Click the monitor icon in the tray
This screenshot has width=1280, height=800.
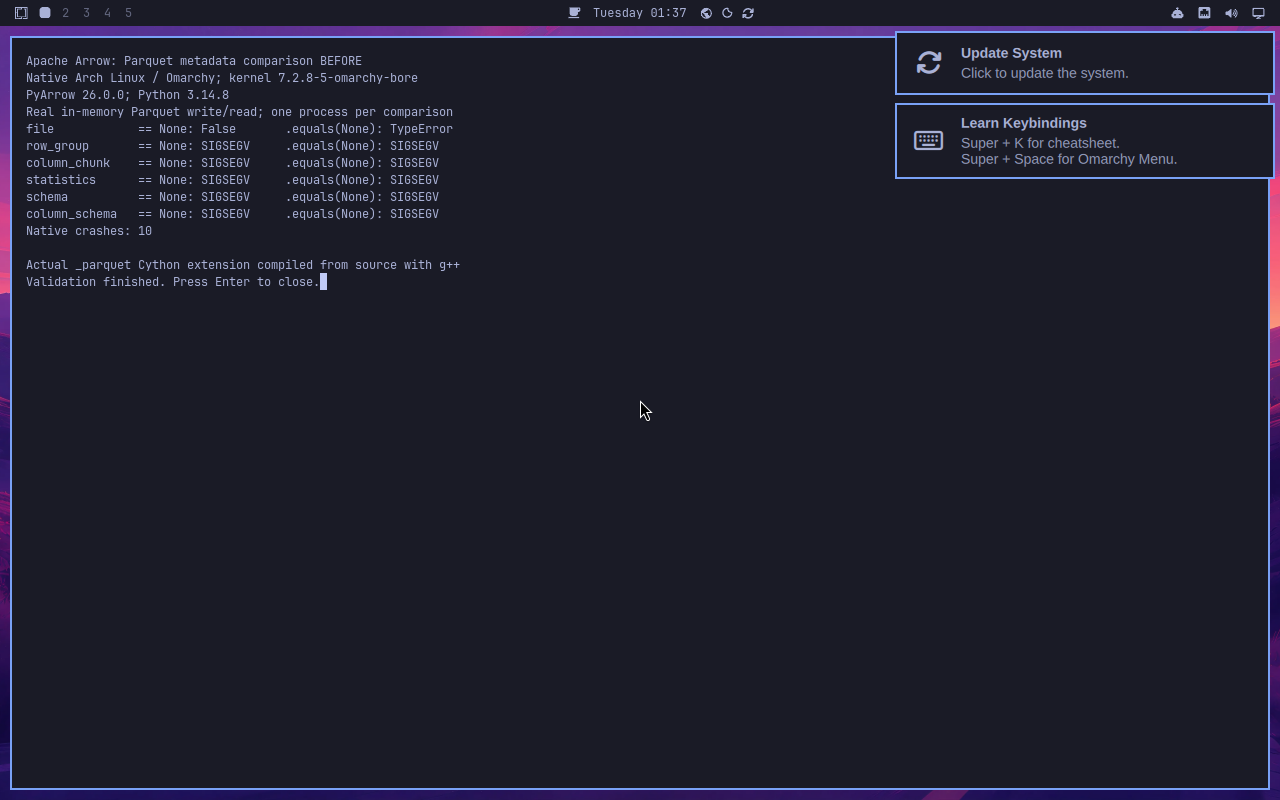tap(1258, 13)
